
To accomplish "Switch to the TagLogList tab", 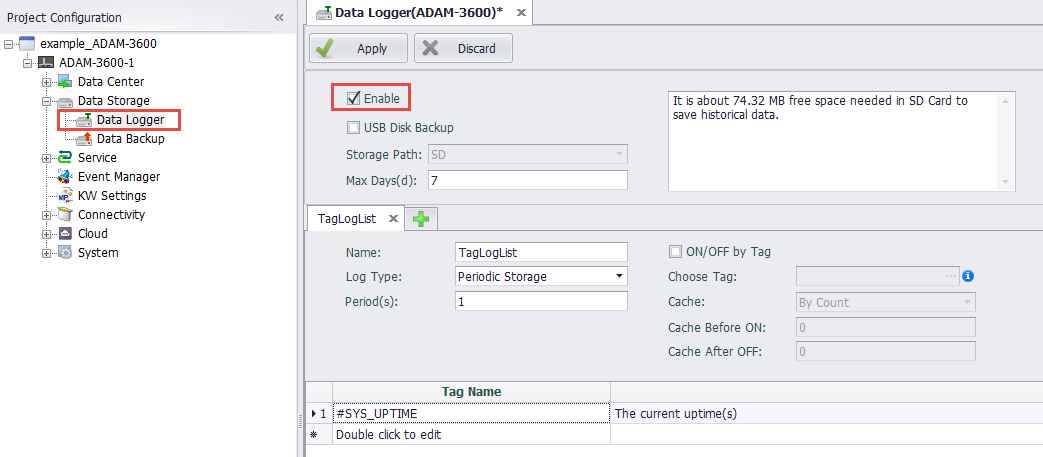I will 346,219.
